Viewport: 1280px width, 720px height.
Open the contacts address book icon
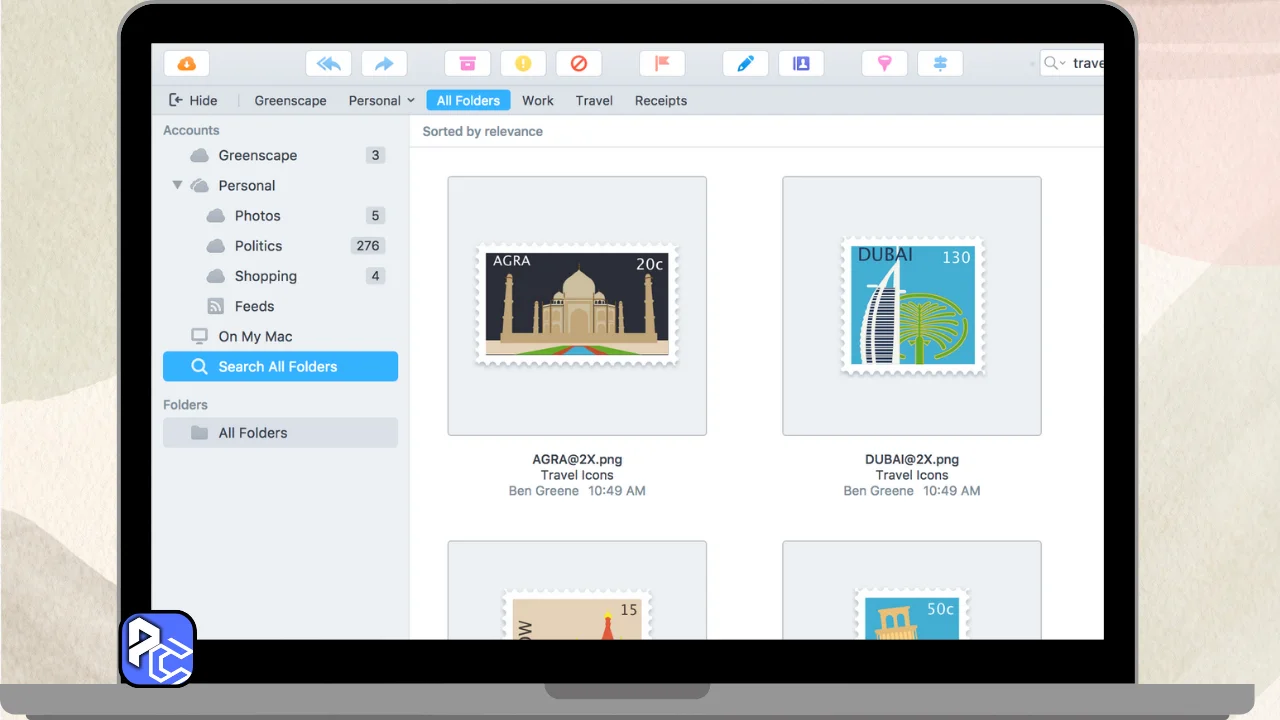click(801, 64)
